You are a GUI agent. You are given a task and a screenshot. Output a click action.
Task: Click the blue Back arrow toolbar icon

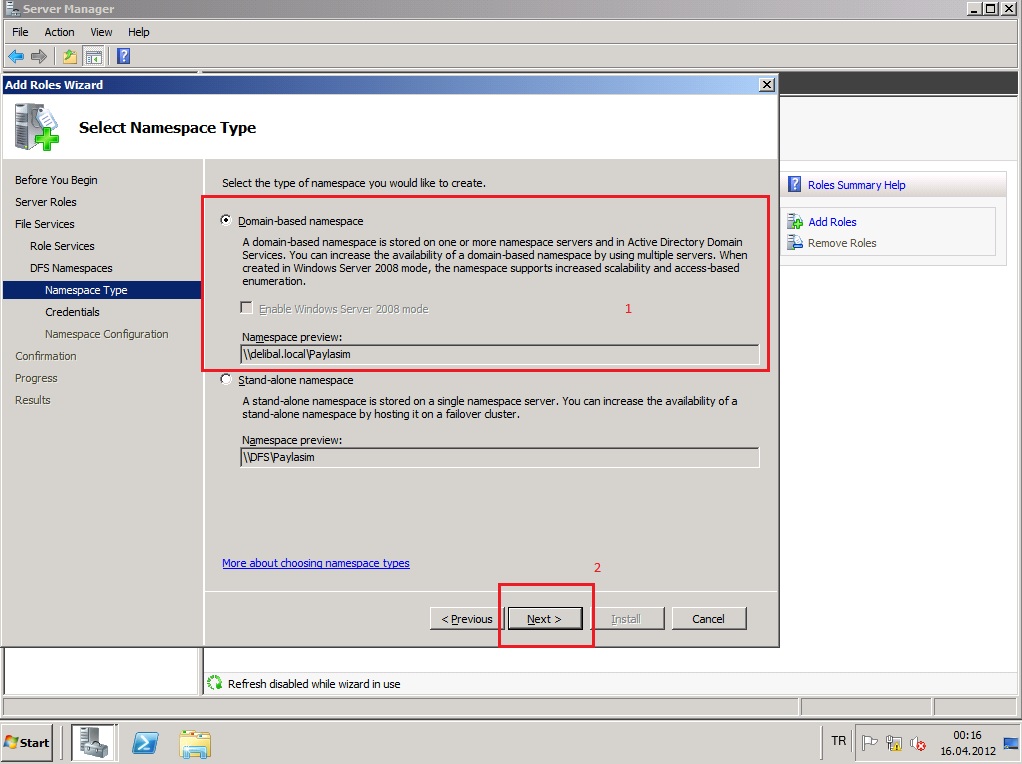pyautogui.click(x=16, y=57)
